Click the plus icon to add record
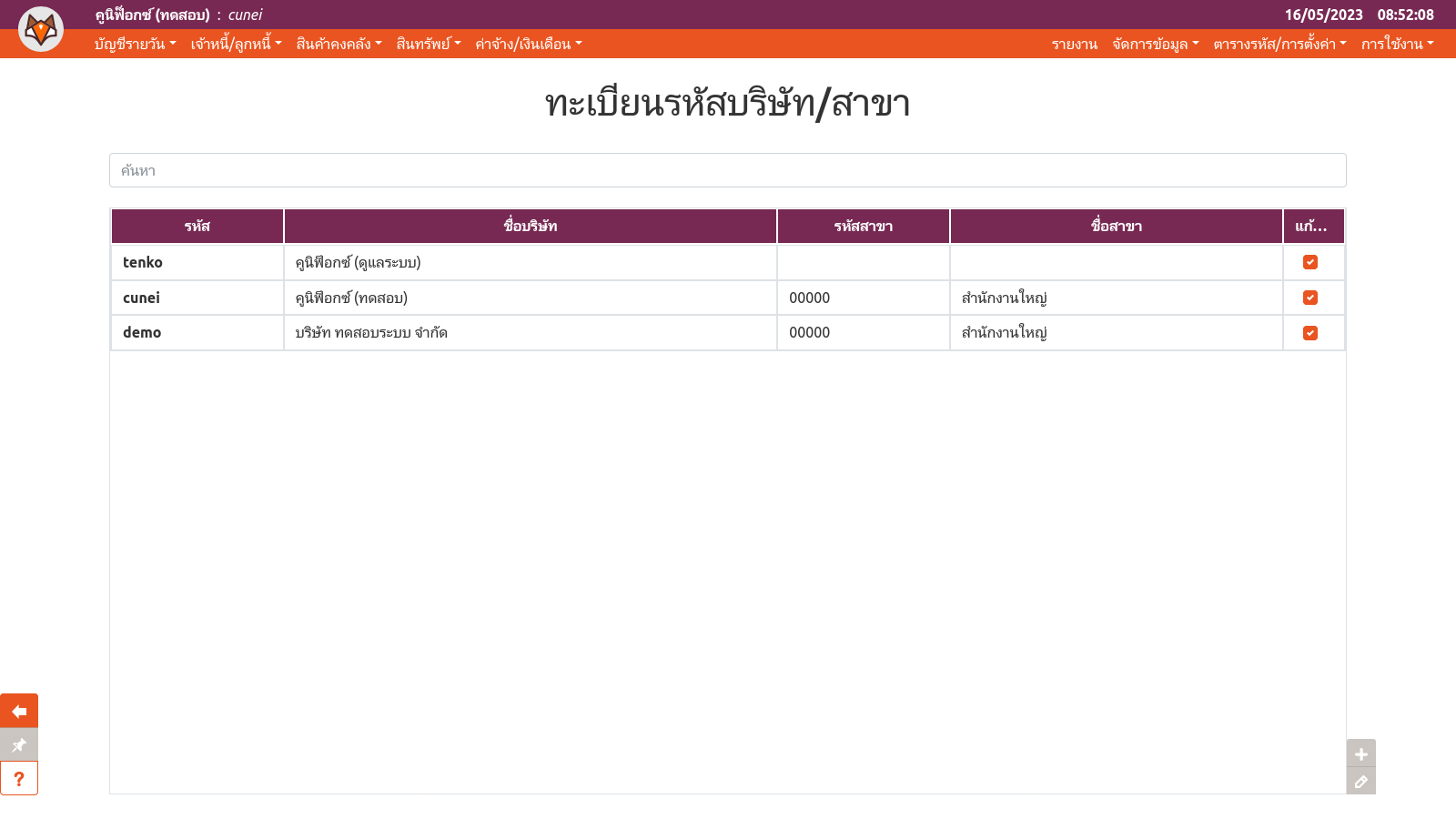1456x819 pixels. click(x=1360, y=753)
